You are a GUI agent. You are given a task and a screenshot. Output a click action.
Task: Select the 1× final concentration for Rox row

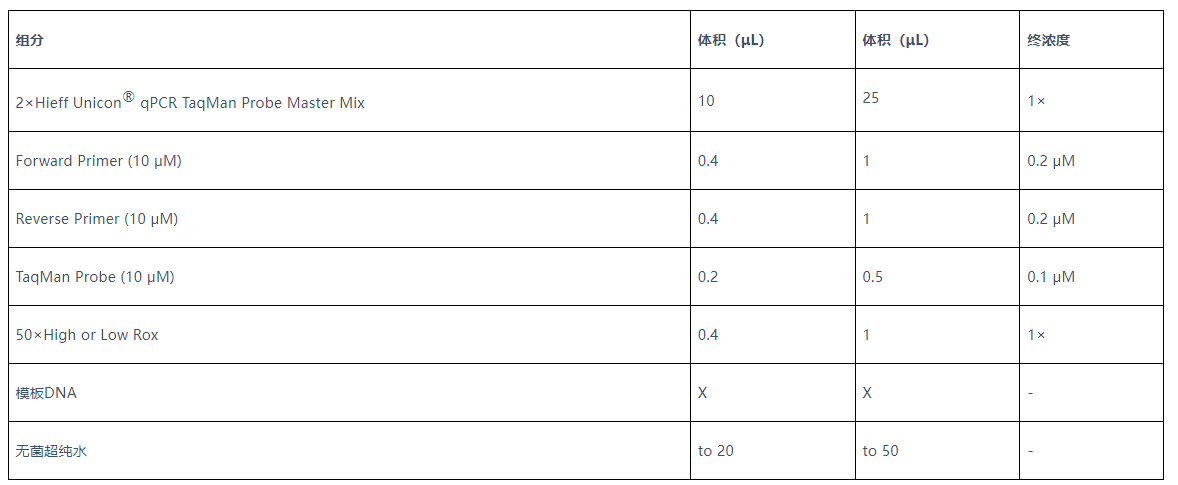1037,335
